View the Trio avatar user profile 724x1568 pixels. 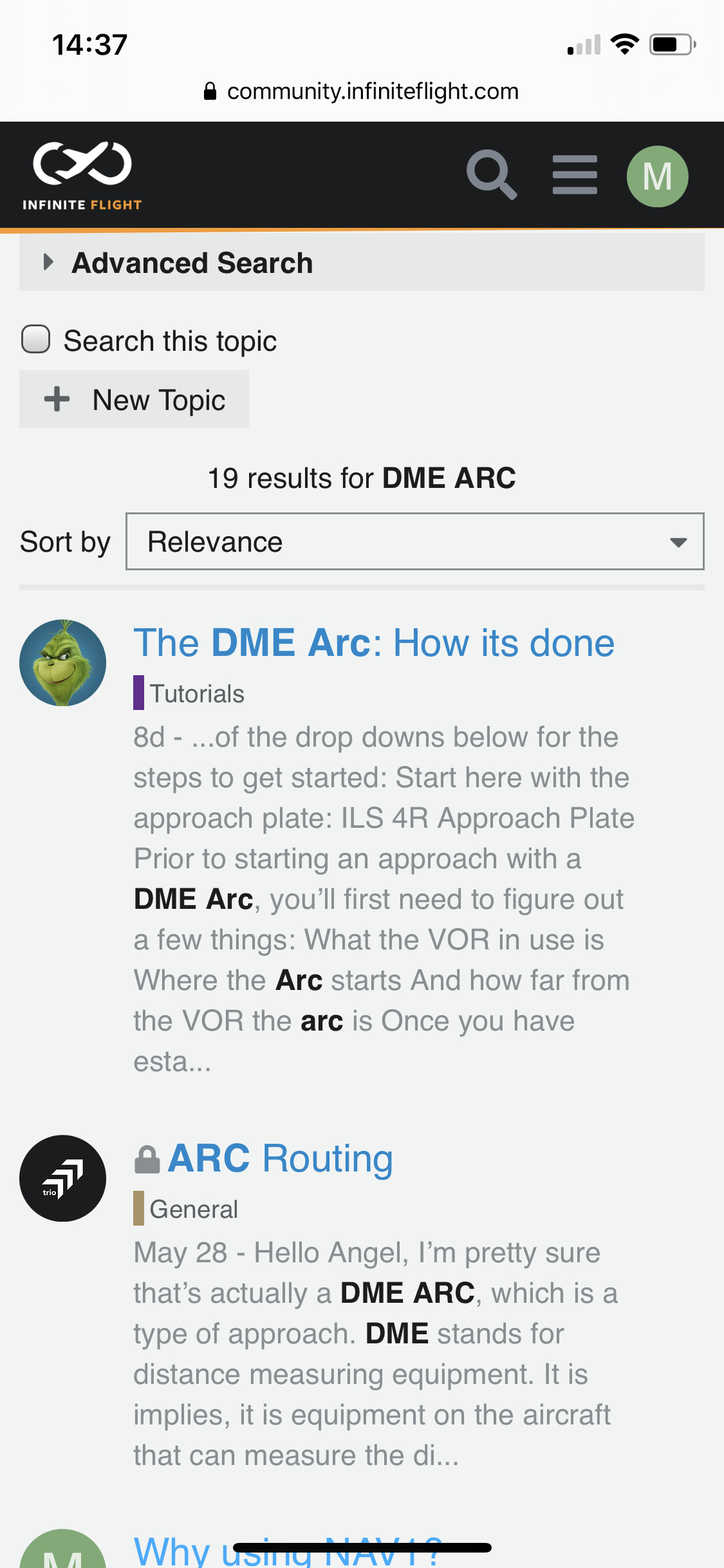62,1178
